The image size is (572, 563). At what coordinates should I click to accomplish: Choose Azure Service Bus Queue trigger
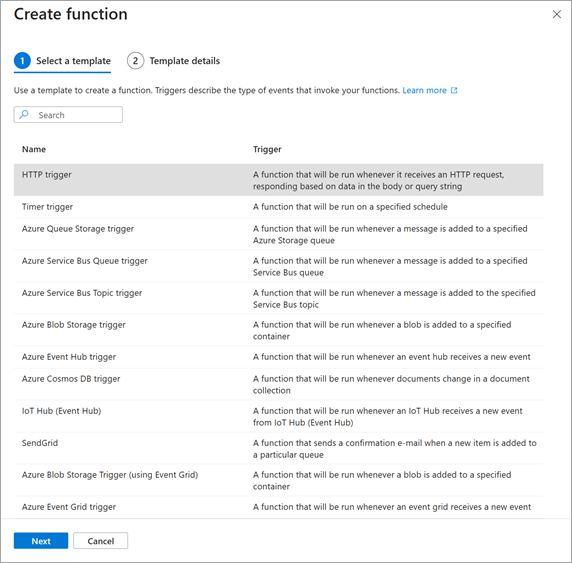278,266
